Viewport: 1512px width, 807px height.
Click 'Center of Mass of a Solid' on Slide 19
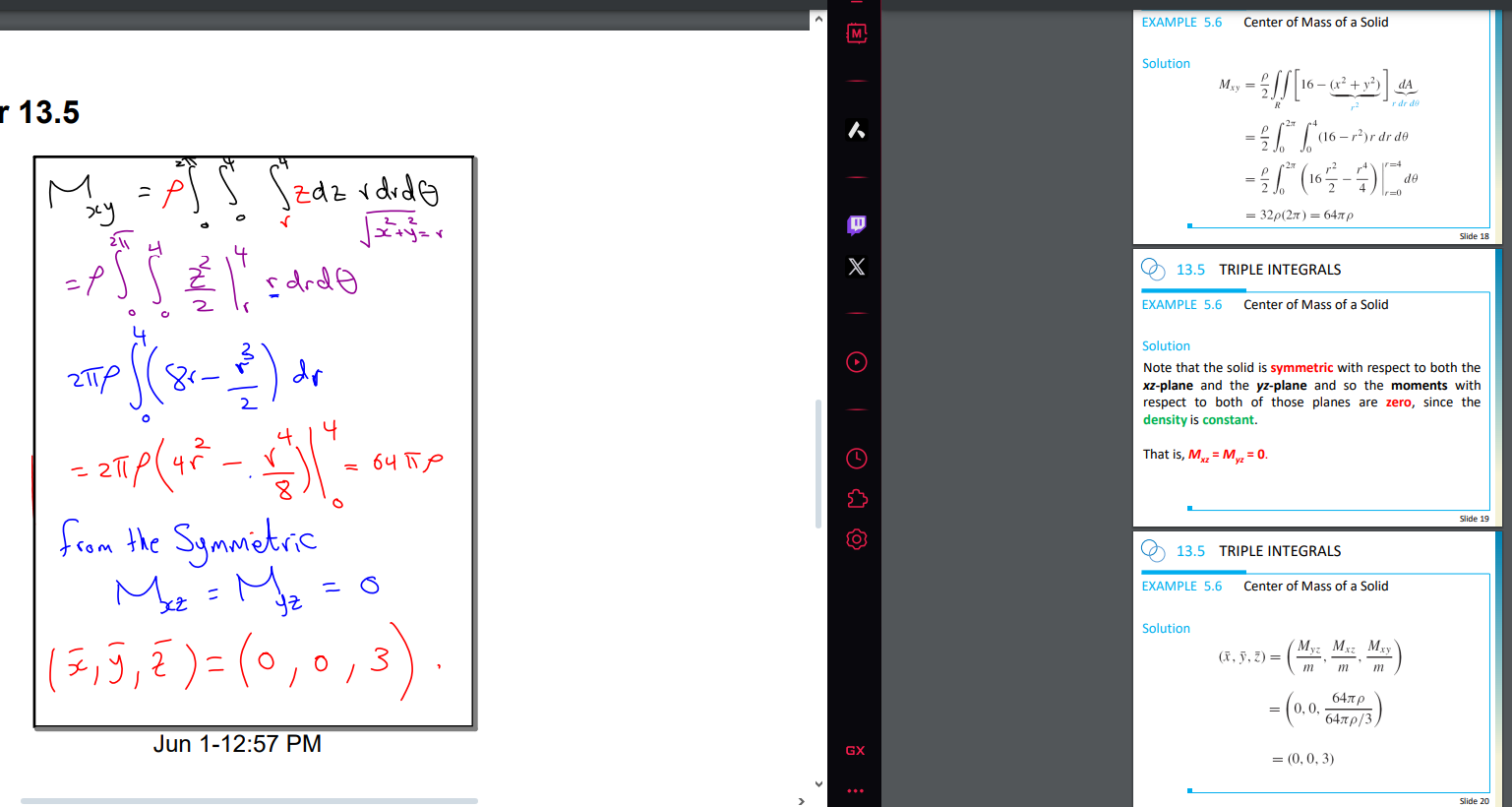pyautogui.click(x=1316, y=304)
